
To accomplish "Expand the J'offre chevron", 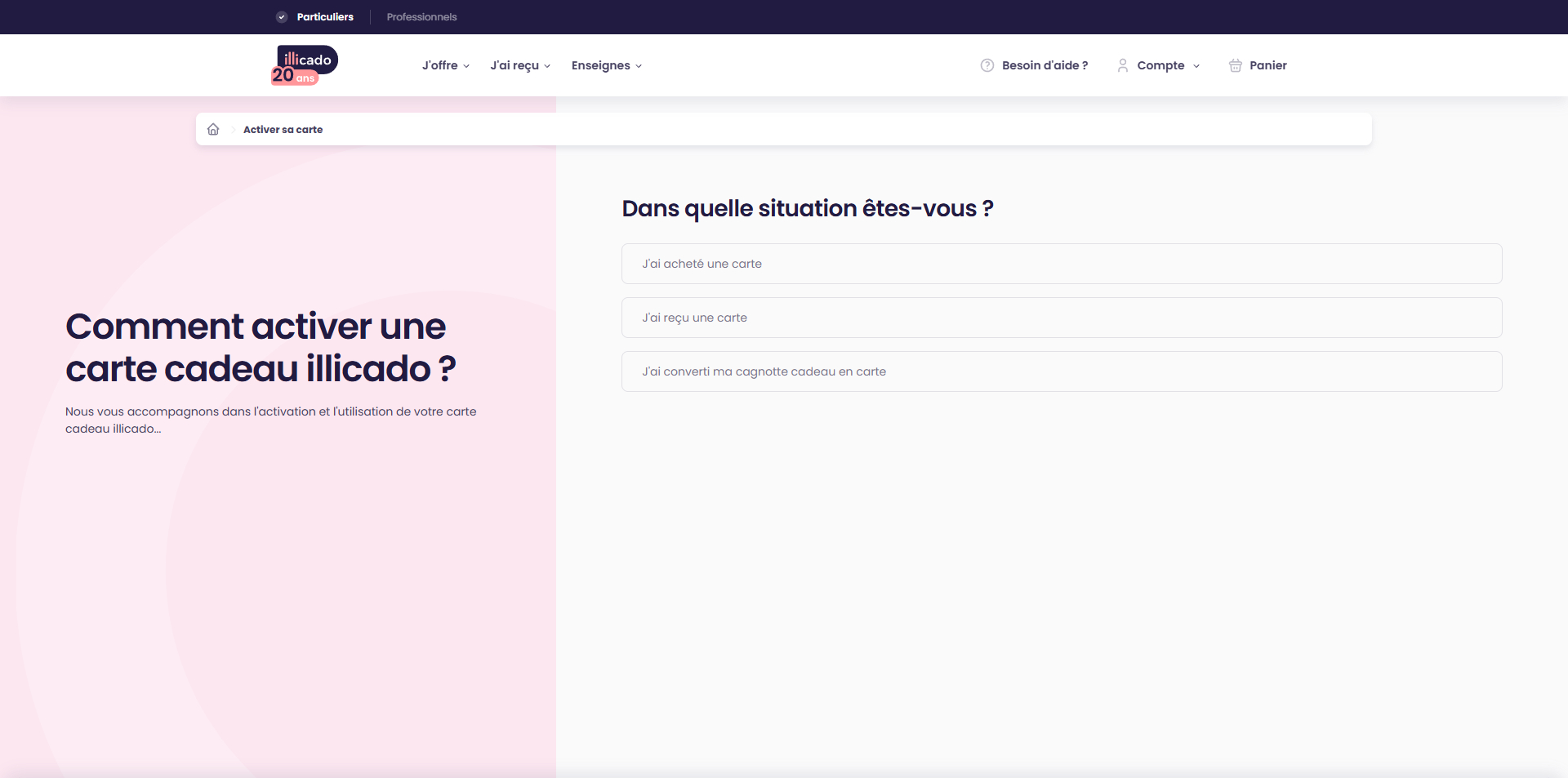I will (x=466, y=66).
